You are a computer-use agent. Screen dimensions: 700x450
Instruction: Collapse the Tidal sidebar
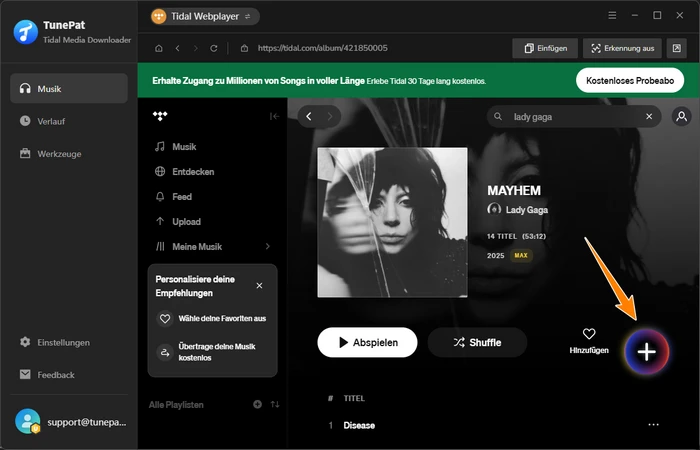click(274, 117)
